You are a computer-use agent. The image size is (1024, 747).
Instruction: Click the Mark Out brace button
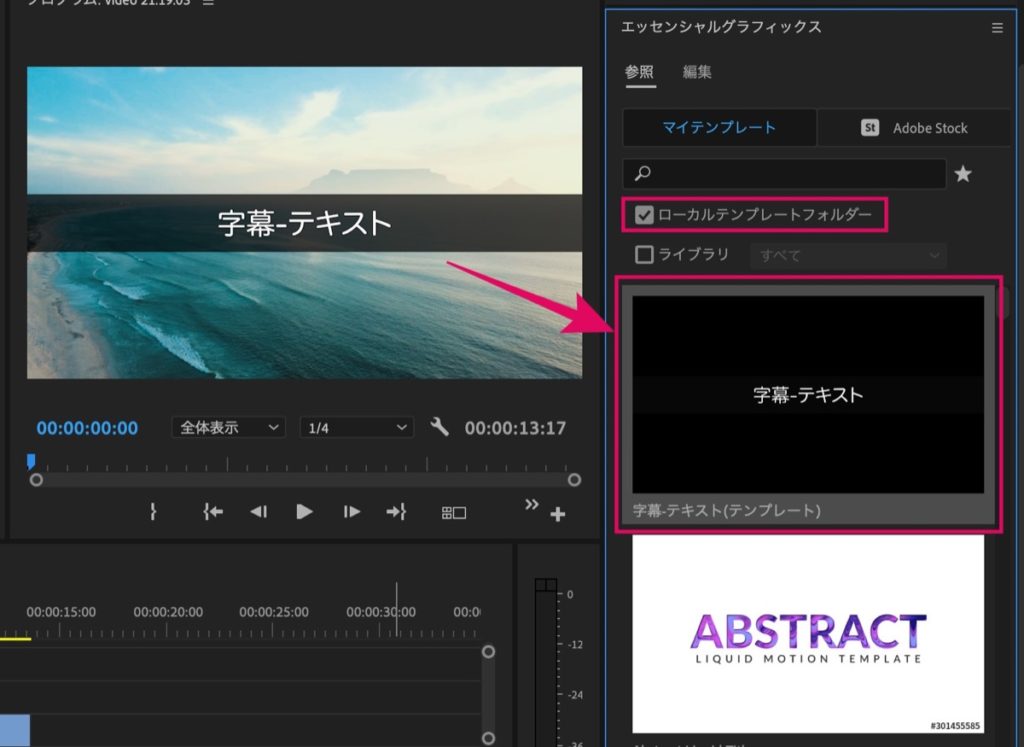[153, 511]
